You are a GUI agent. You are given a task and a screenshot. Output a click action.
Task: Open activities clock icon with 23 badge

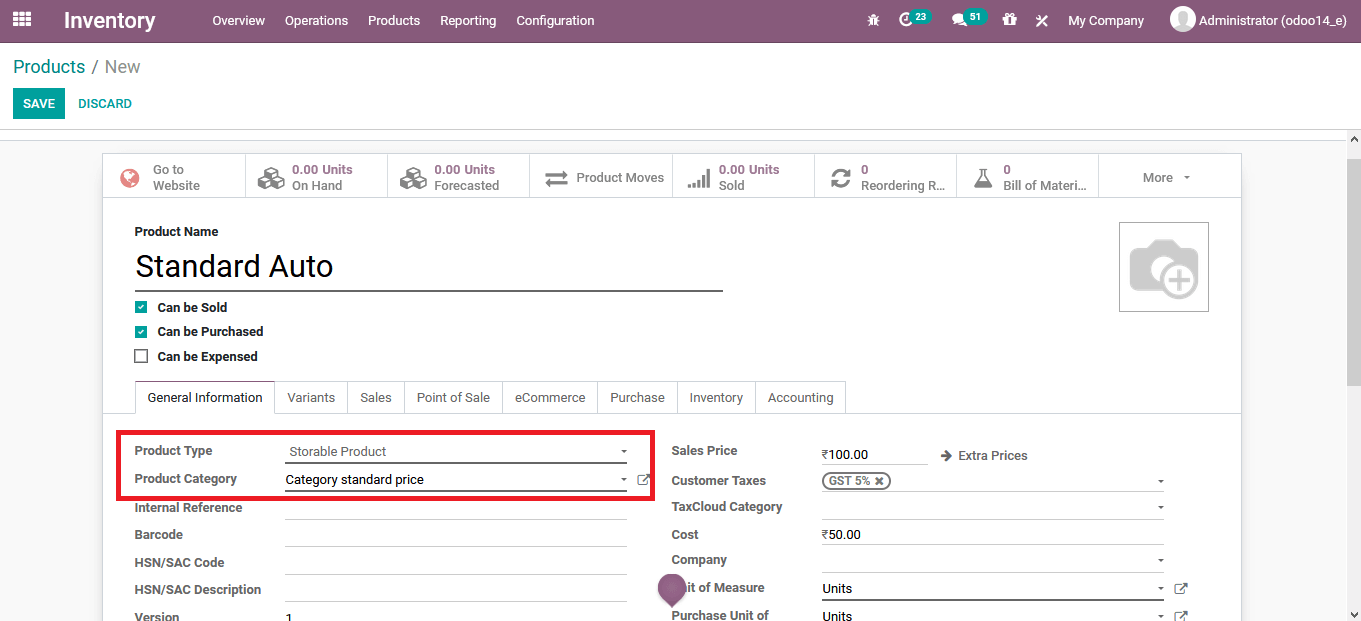906,20
